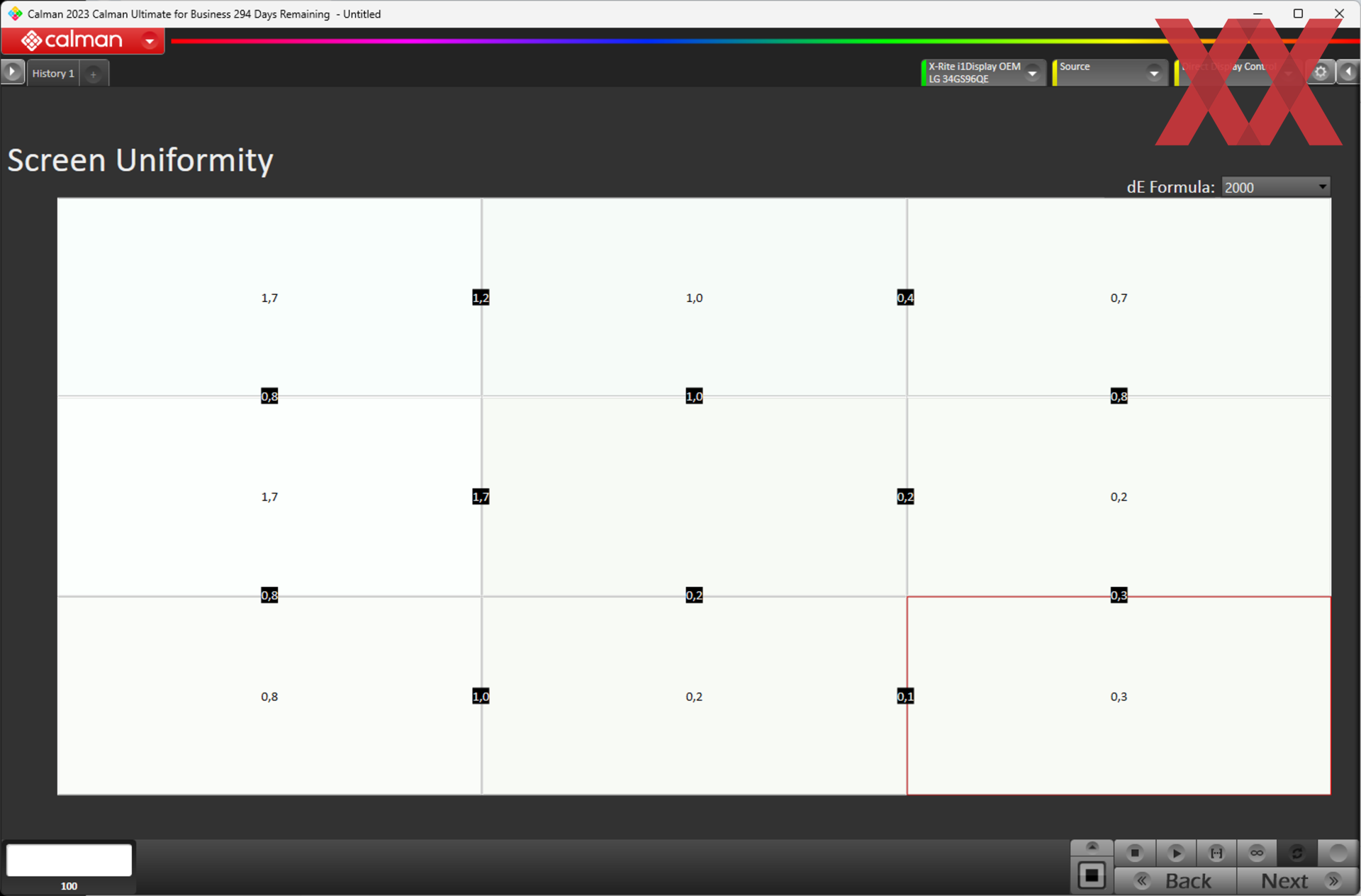This screenshot has height=896, width=1361.
Task: Select the top-left uniformity zone reading 1,7
Action: pos(269,297)
